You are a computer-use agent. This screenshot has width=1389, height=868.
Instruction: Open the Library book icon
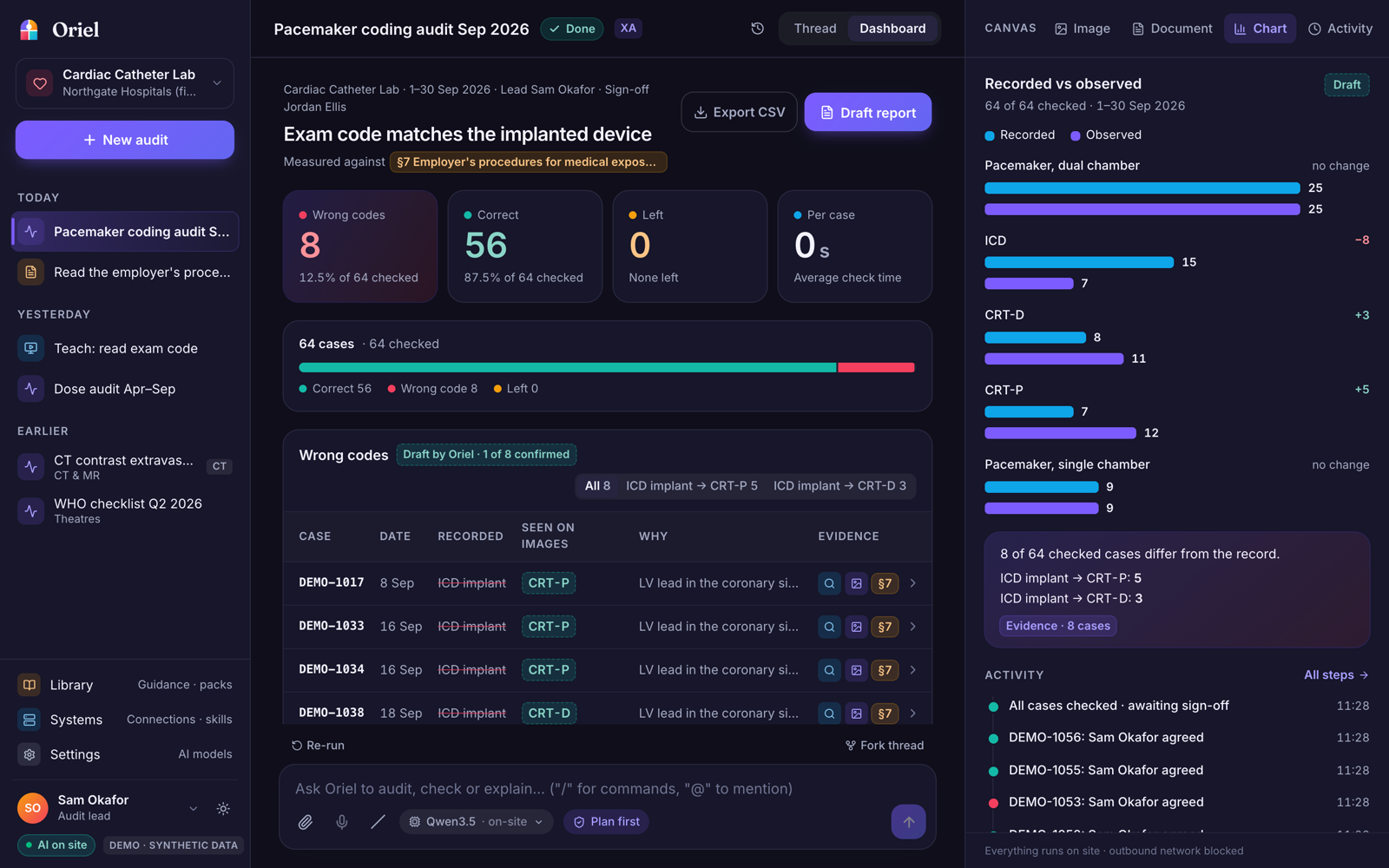(x=30, y=685)
